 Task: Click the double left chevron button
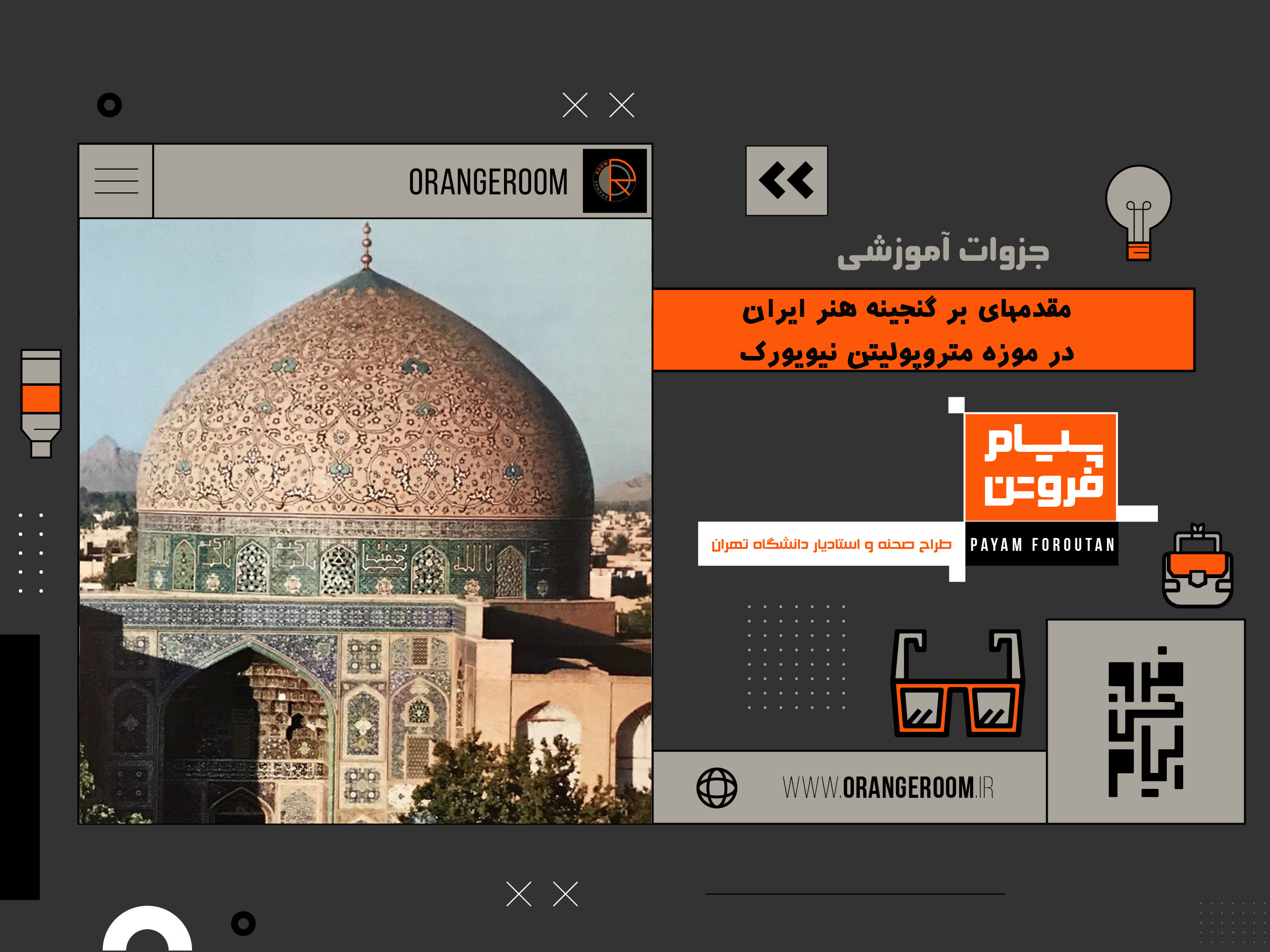point(787,181)
